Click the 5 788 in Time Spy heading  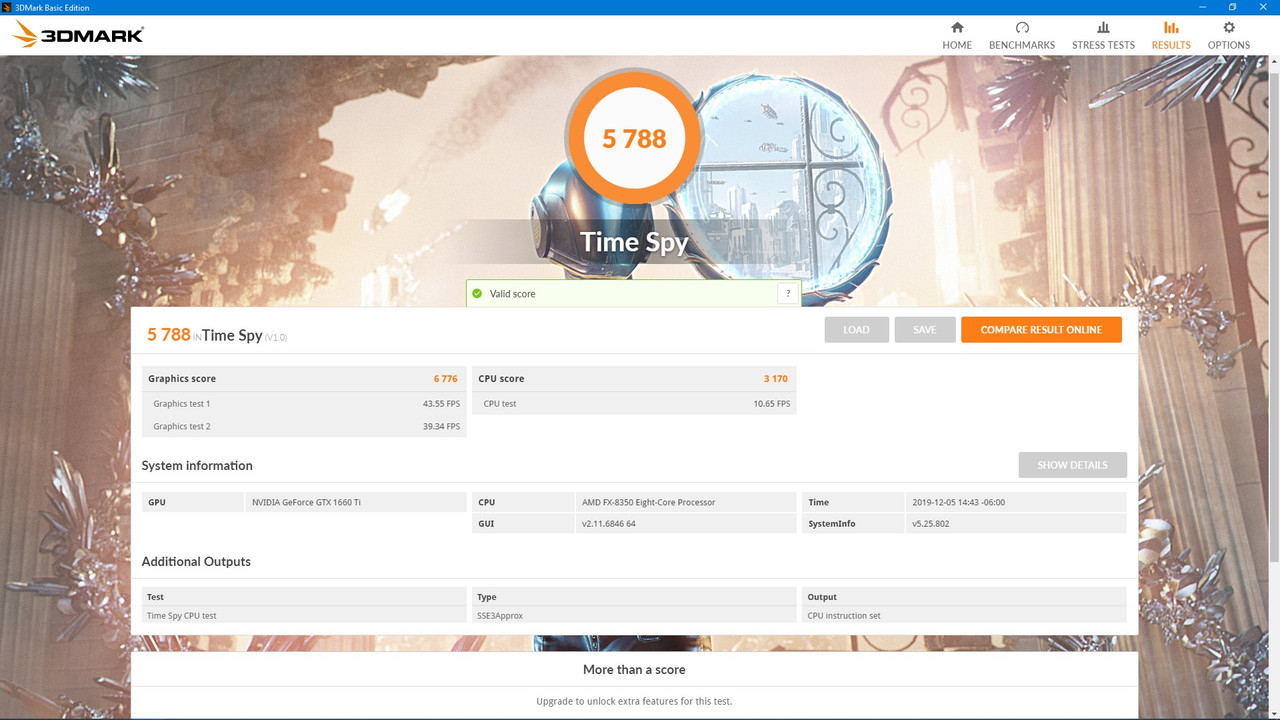point(218,335)
